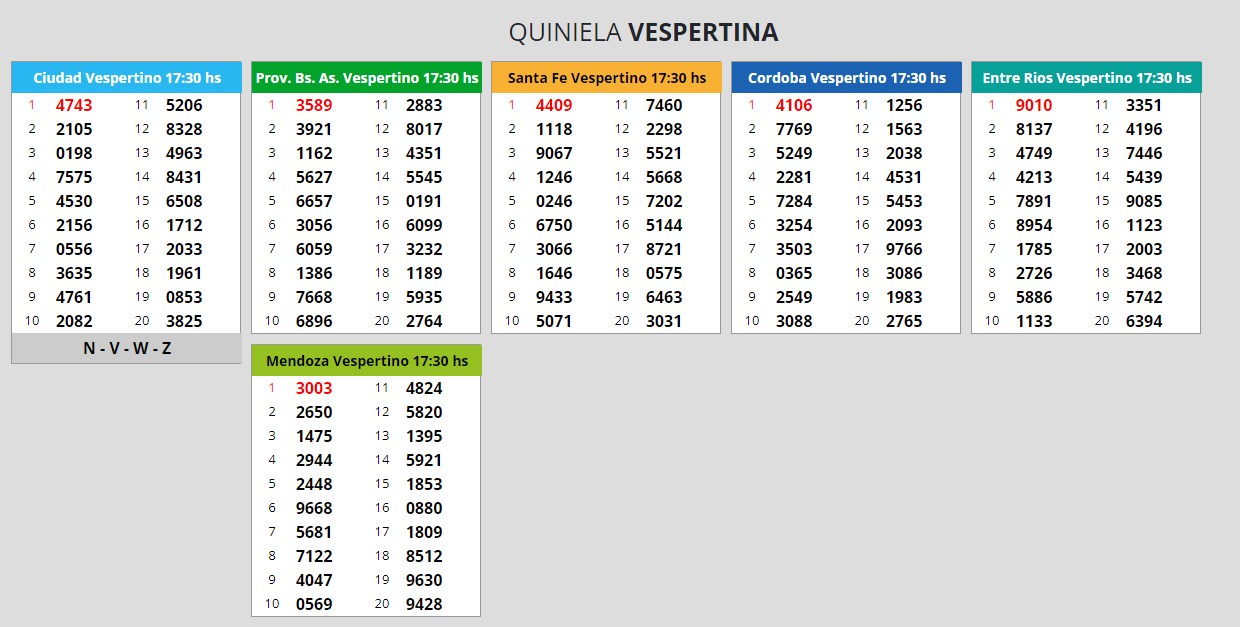Click Mendoza first prize number 3003

[x=314, y=388]
